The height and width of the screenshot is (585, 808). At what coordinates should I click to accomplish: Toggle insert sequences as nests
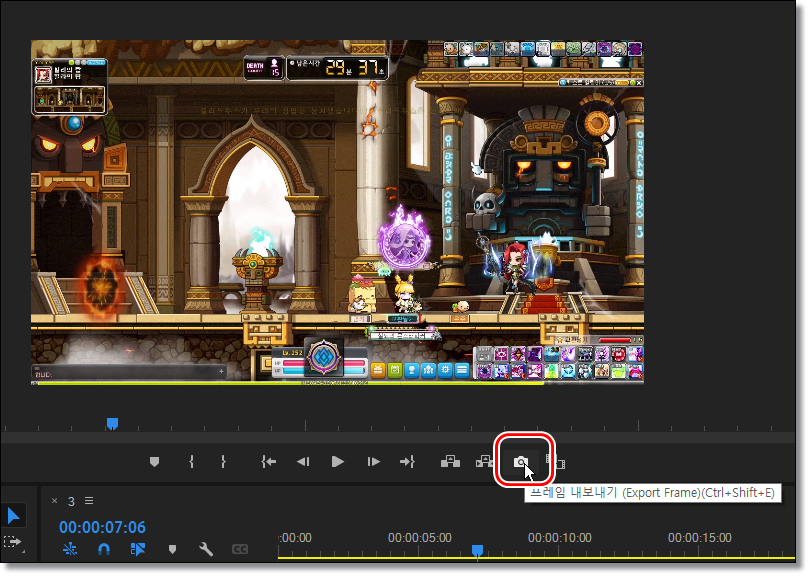point(70,549)
